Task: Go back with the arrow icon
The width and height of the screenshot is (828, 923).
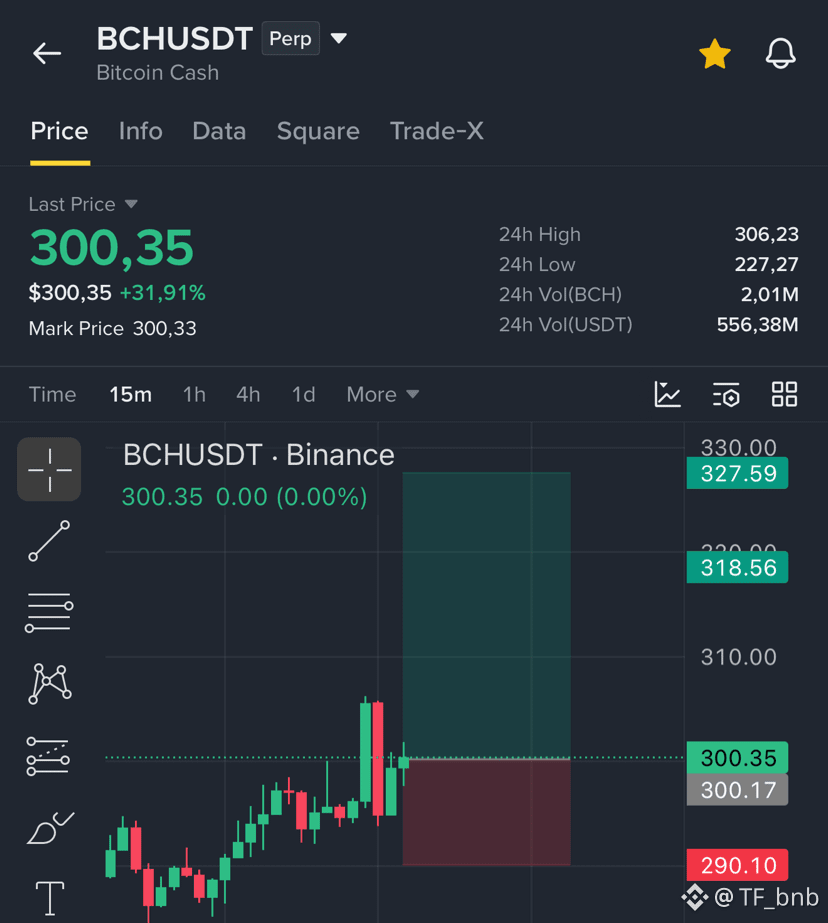Action: [47, 54]
